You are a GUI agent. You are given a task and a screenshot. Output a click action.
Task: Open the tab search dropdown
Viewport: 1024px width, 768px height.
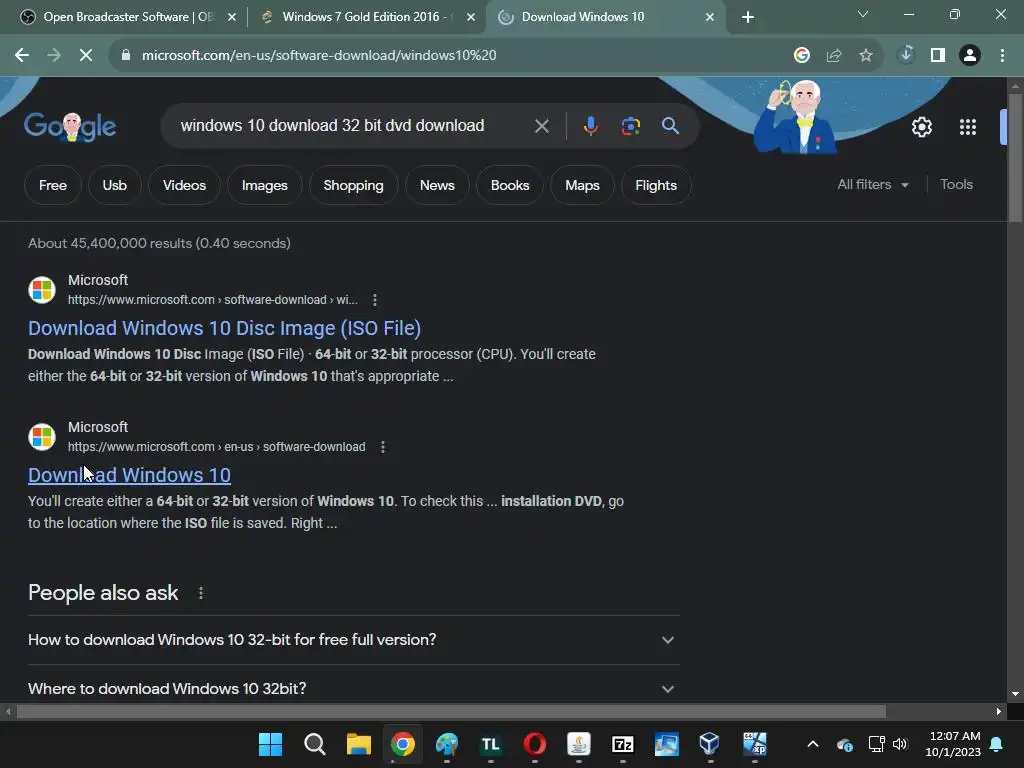(863, 14)
